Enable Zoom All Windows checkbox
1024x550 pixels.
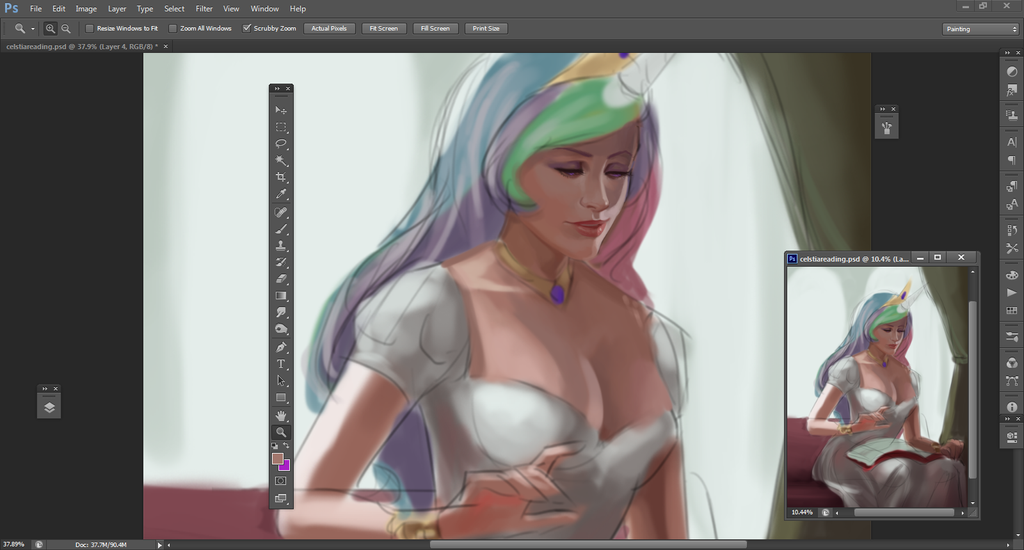pyautogui.click(x=172, y=29)
